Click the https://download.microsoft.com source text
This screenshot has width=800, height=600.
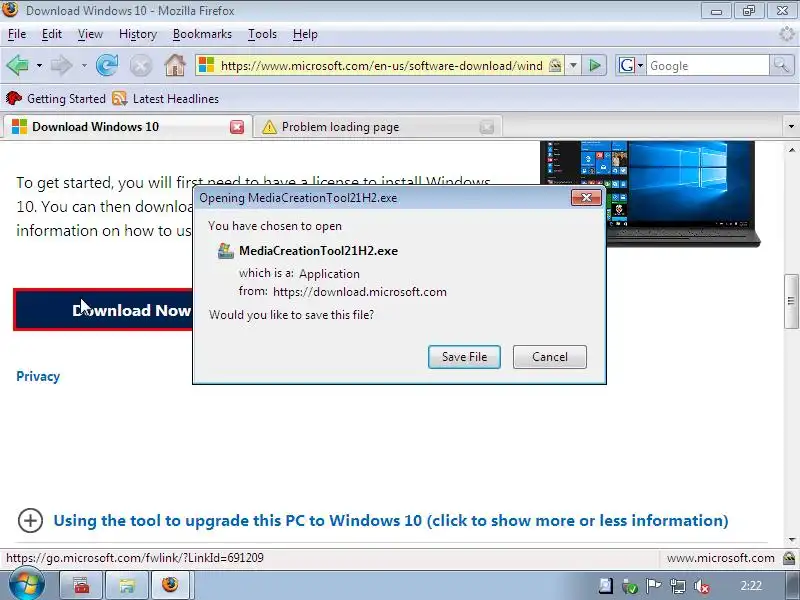coord(360,292)
